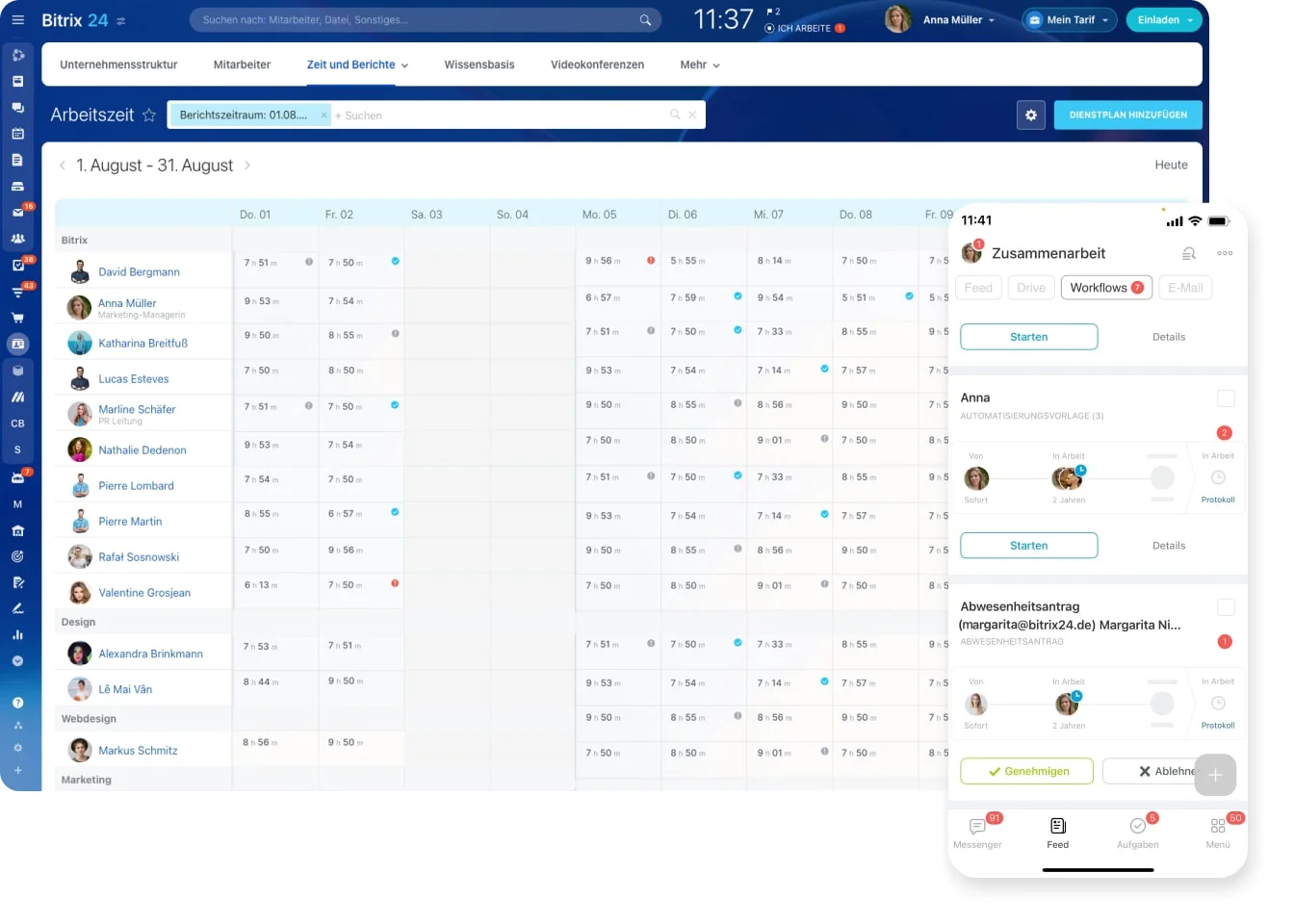The width and height of the screenshot is (1294, 924).
Task: Click the shopping cart sidebar icon
Action: click(17, 317)
